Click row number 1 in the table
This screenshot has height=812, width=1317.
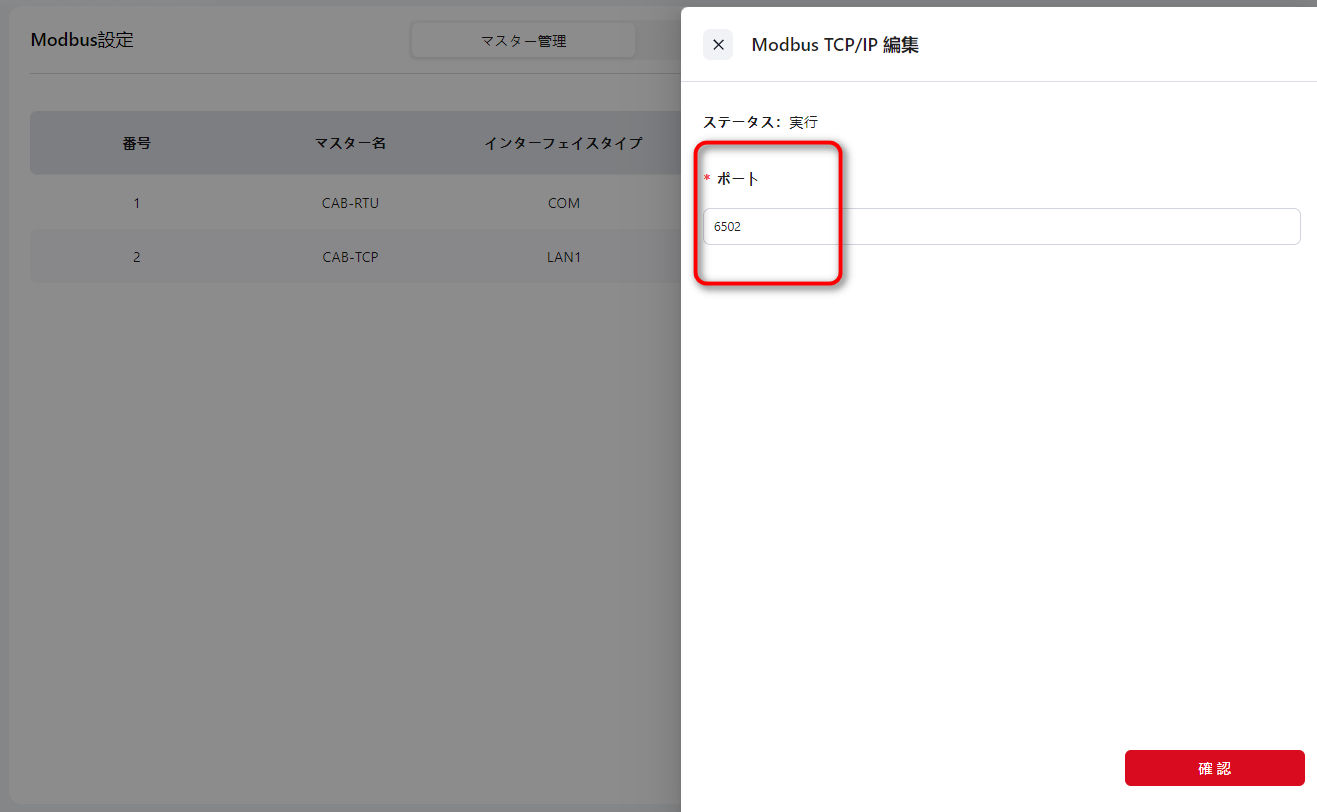coord(137,203)
